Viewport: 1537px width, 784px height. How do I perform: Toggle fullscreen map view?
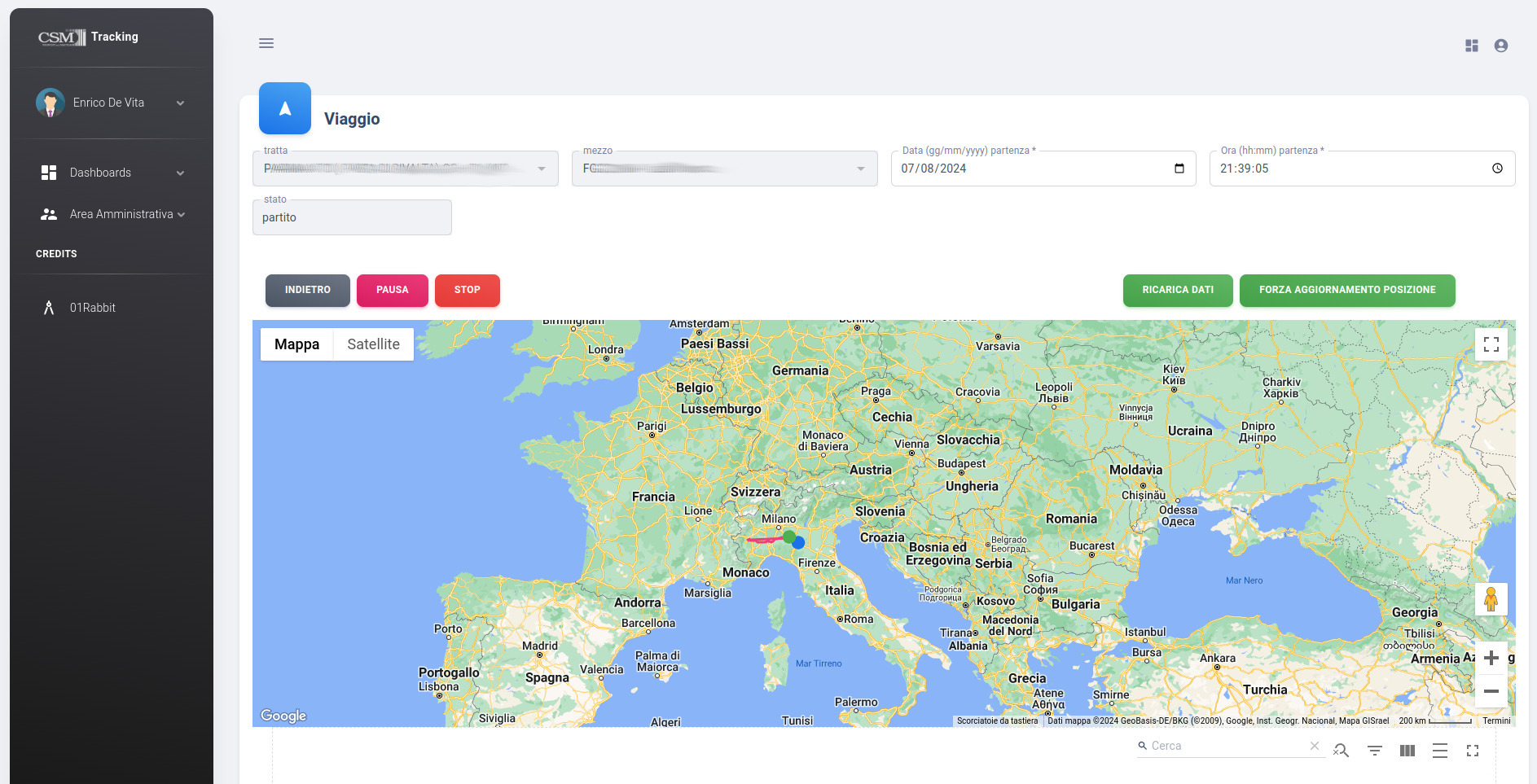tap(1491, 344)
